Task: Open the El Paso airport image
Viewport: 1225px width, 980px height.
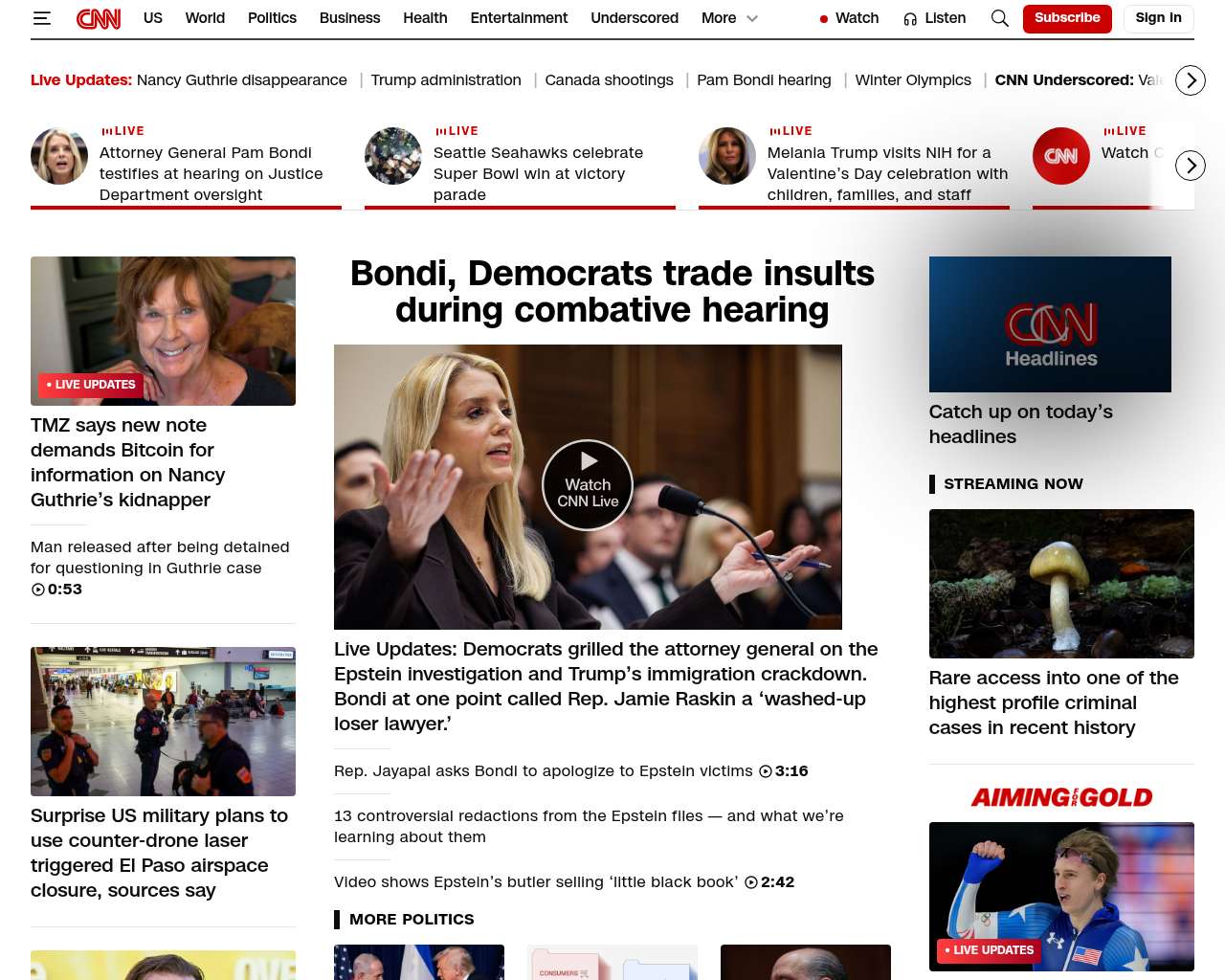Action: 163,722
